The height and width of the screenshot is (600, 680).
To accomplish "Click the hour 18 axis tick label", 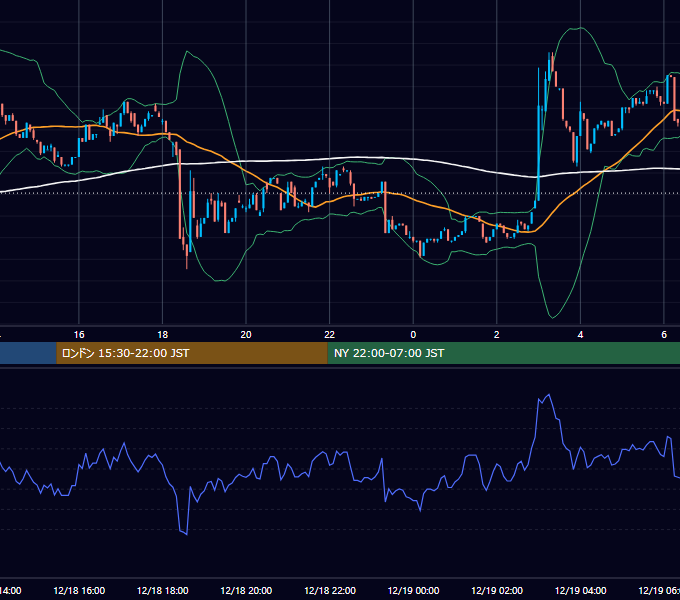I will click(x=163, y=335).
